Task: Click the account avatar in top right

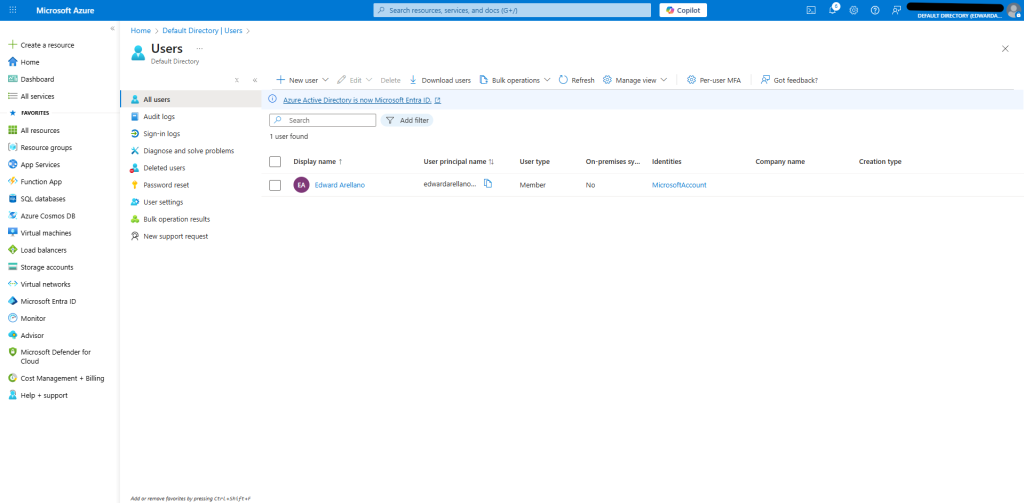Action: [1013, 10]
